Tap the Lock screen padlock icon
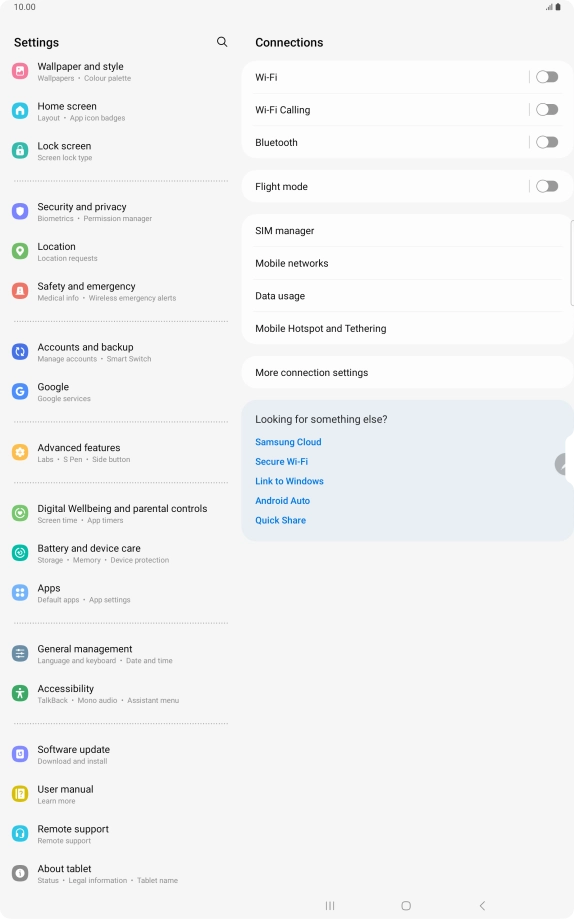Viewport: 574px width, 919px height. tap(20, 151)
